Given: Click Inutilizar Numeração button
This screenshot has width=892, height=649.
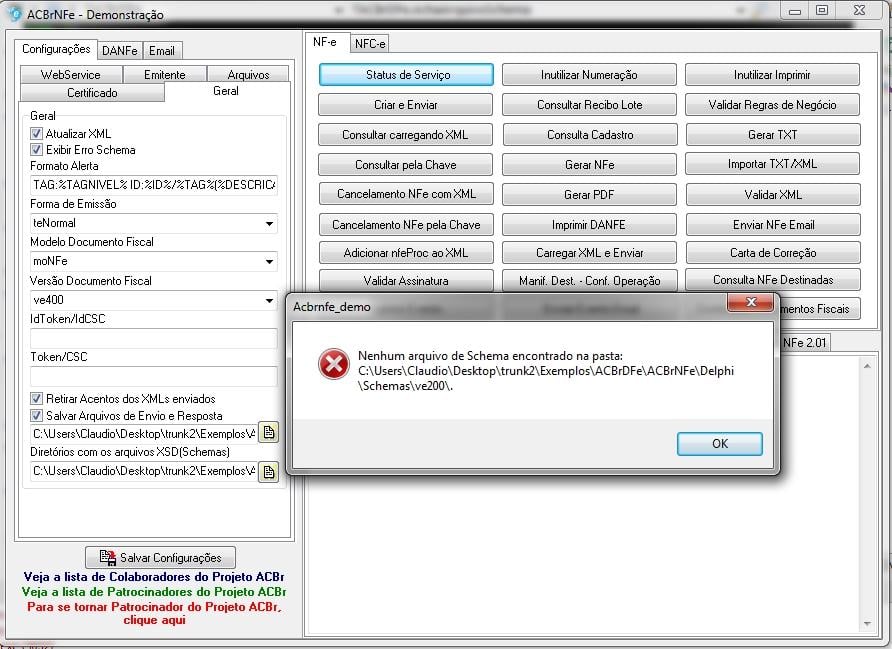Looking at the screenshot, I should [589, 75].
